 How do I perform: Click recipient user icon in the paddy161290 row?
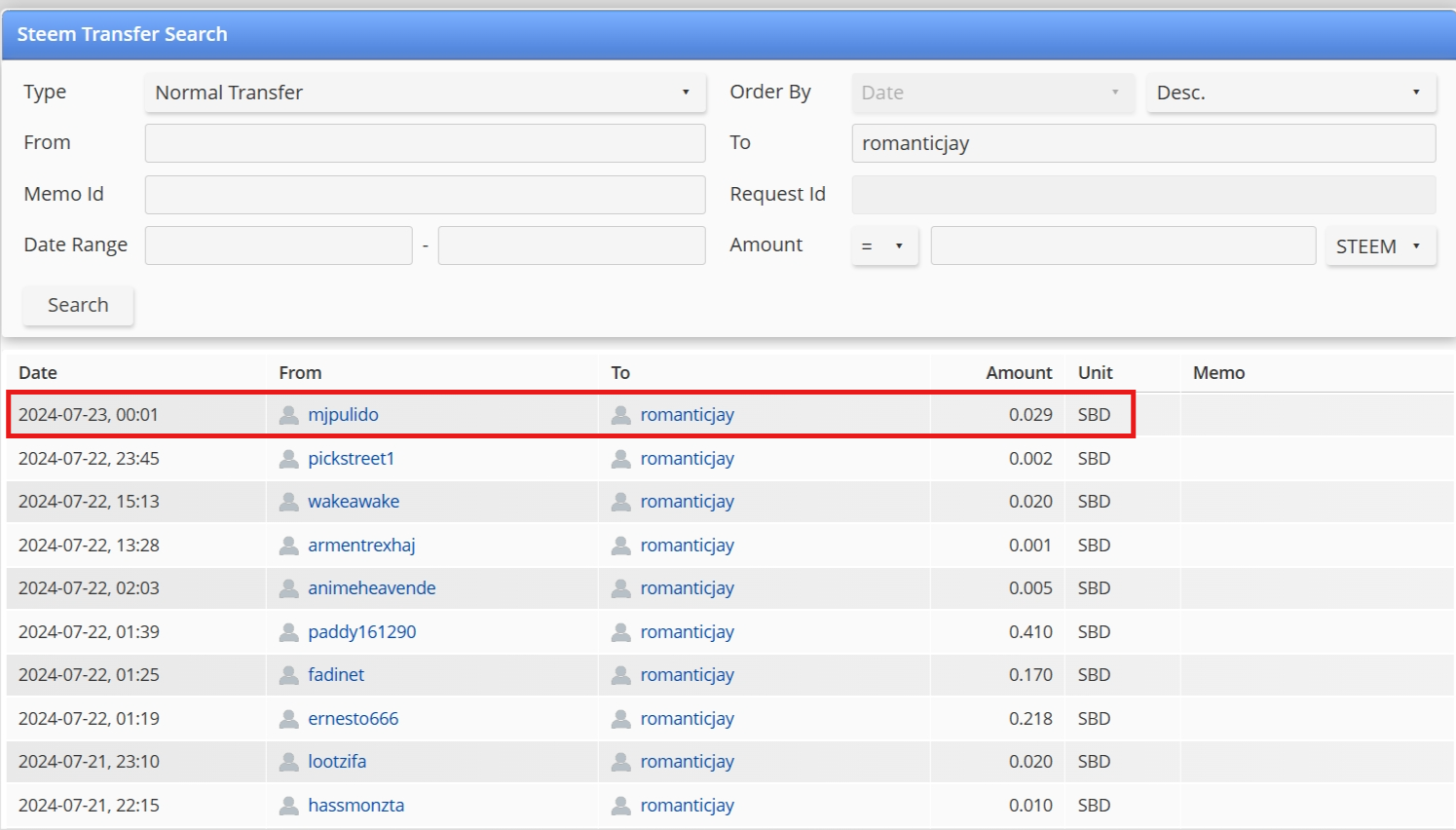[x=620, y=632]
